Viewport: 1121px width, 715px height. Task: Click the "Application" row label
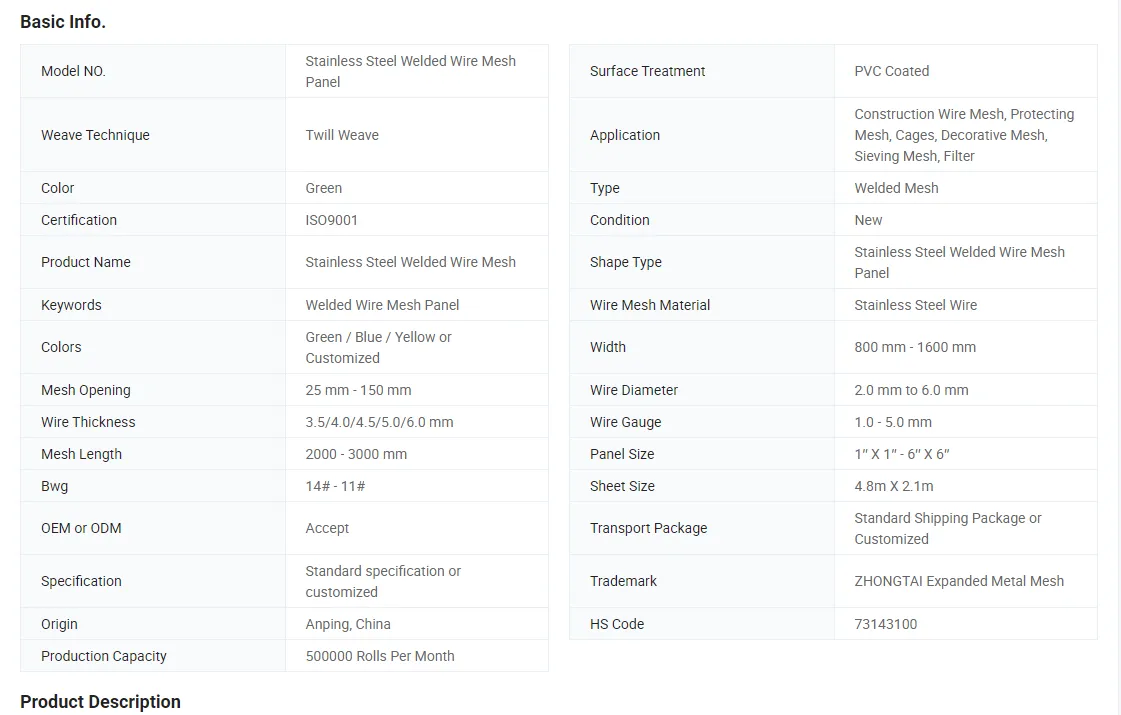pyautogui.click(x=625, y=135)
